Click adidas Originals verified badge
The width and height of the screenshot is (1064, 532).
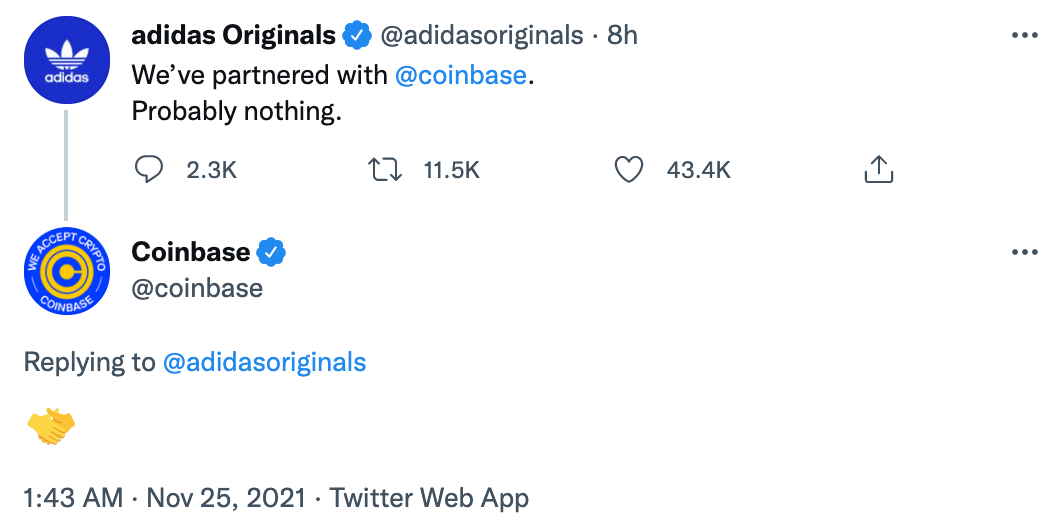(x=357, y=36)
